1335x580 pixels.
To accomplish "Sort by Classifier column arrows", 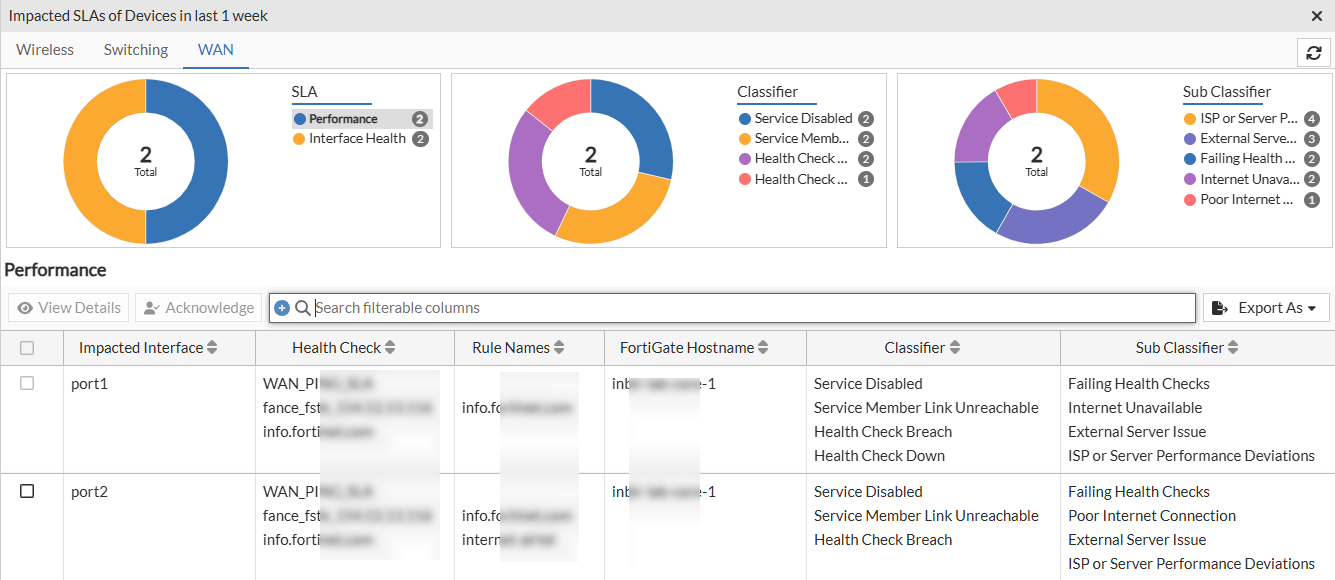I will click(x=955, y=348).
